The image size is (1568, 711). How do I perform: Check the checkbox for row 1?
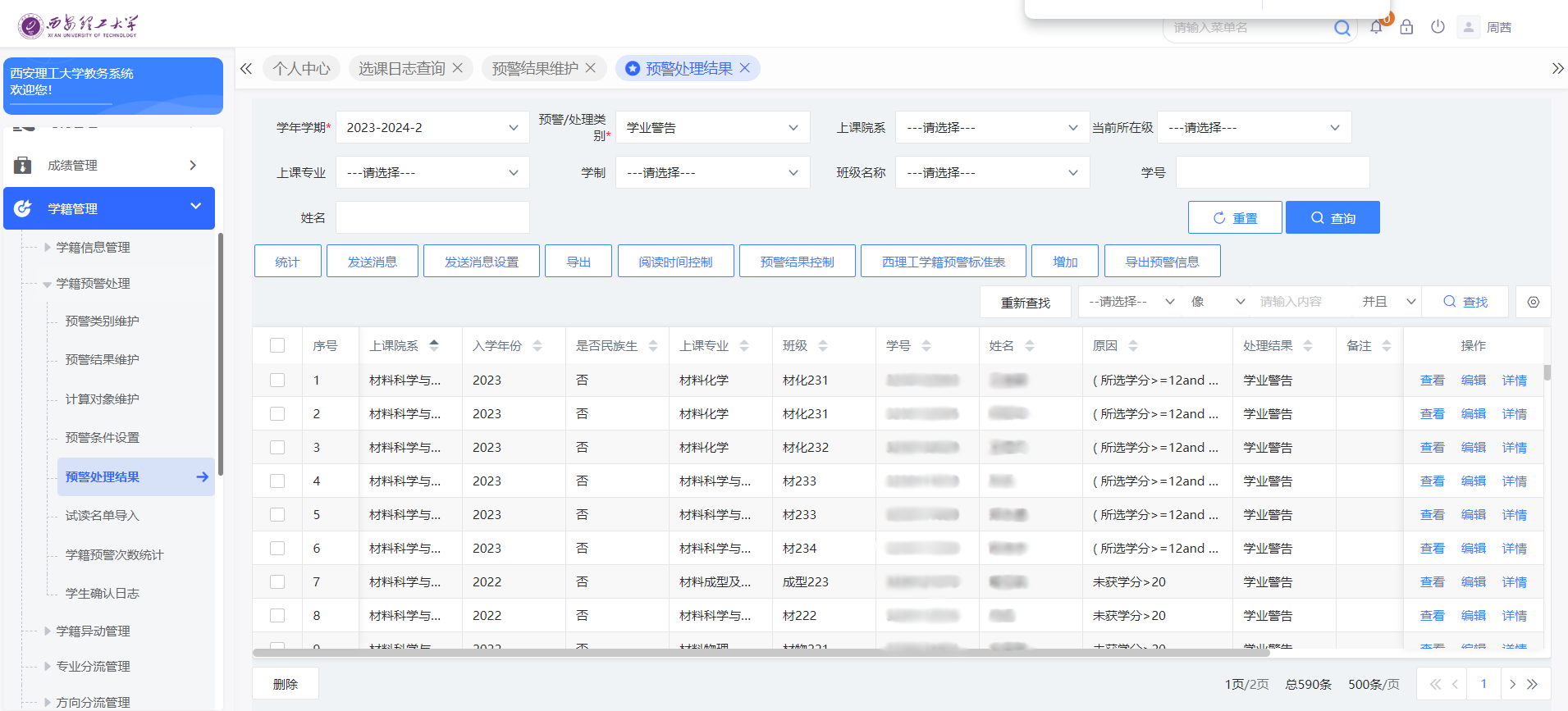point(277,380)
